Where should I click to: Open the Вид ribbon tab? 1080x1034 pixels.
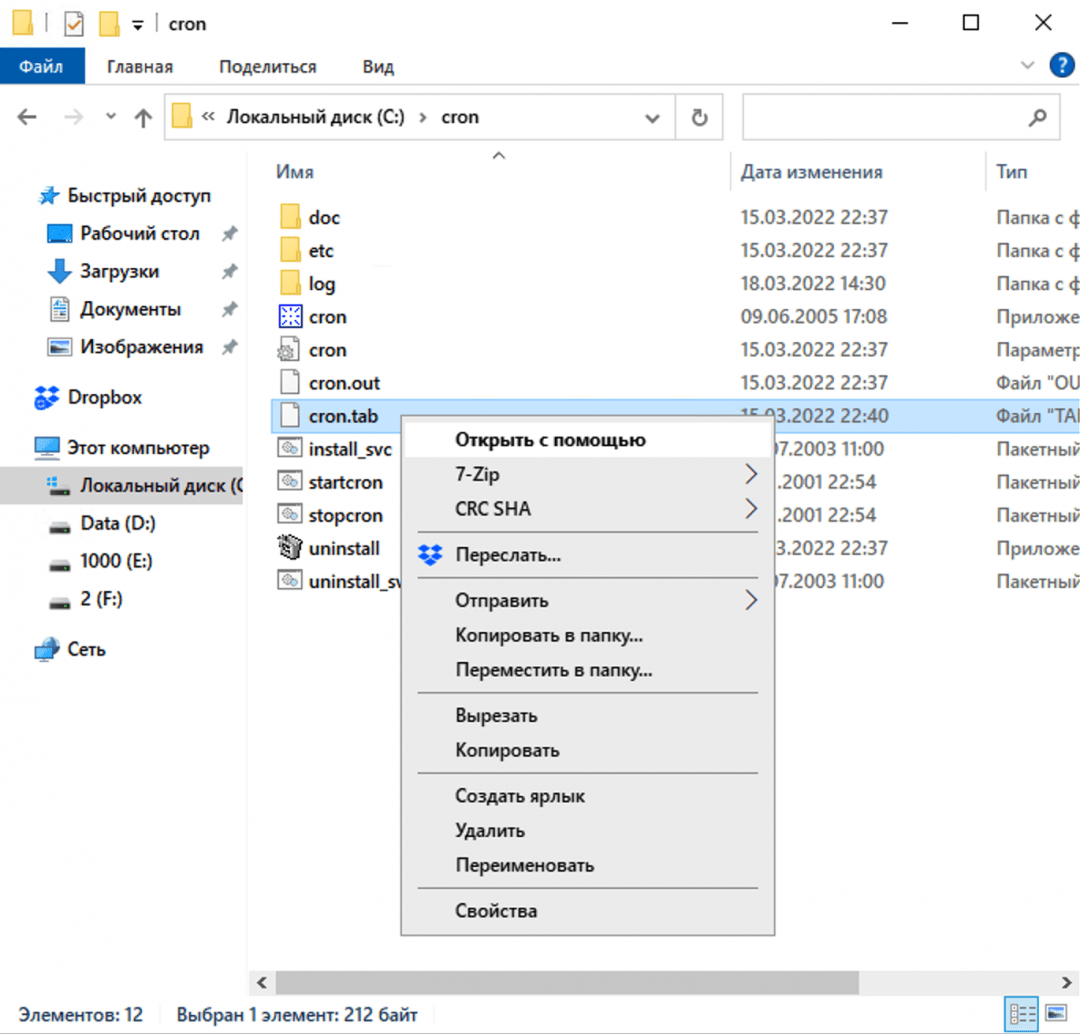378,67
